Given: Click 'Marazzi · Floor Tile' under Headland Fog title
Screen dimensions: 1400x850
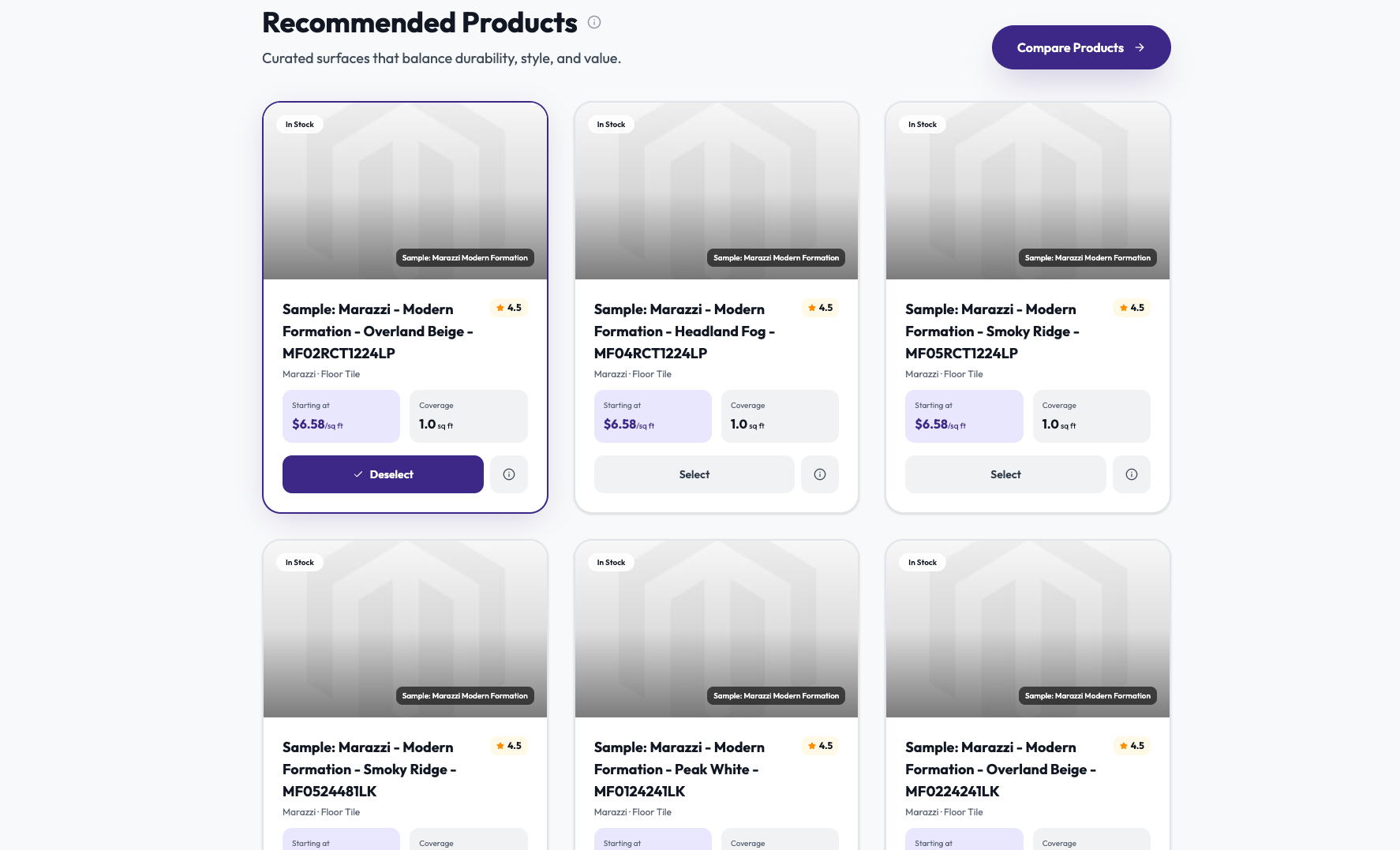Looking at the screenshot, I should [x=633, y=374].
